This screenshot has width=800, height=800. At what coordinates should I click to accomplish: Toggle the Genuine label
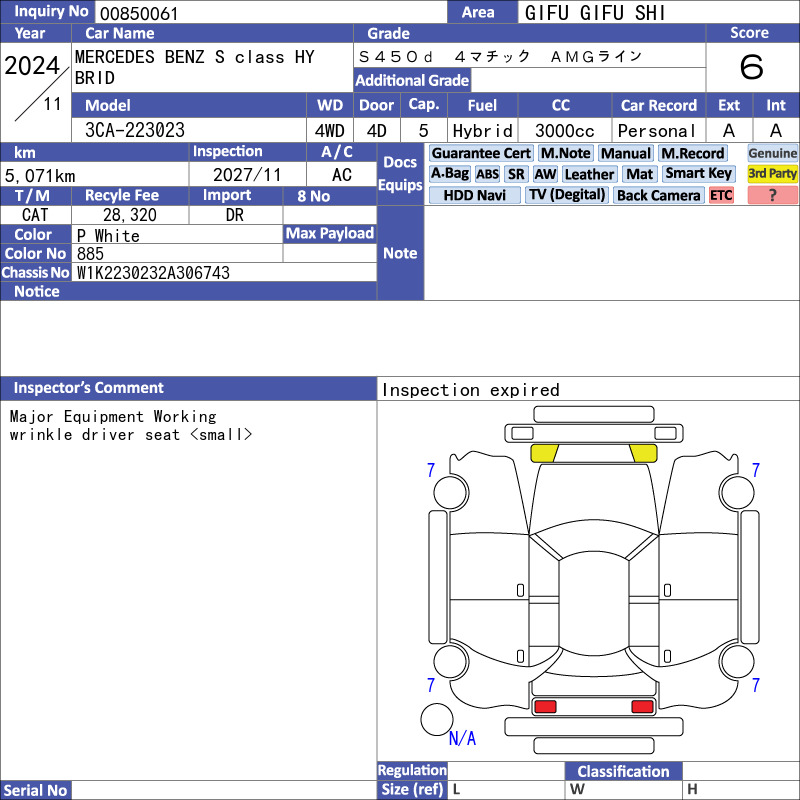coord(772,153)
